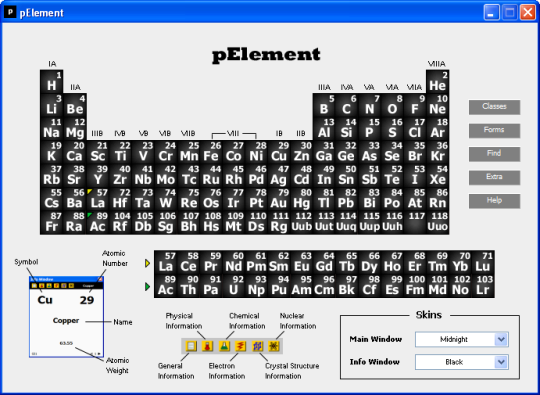Select the Einsteinium (Es) element tile
The height and width of the screenshot is (395, 540).
coord(392,286)
